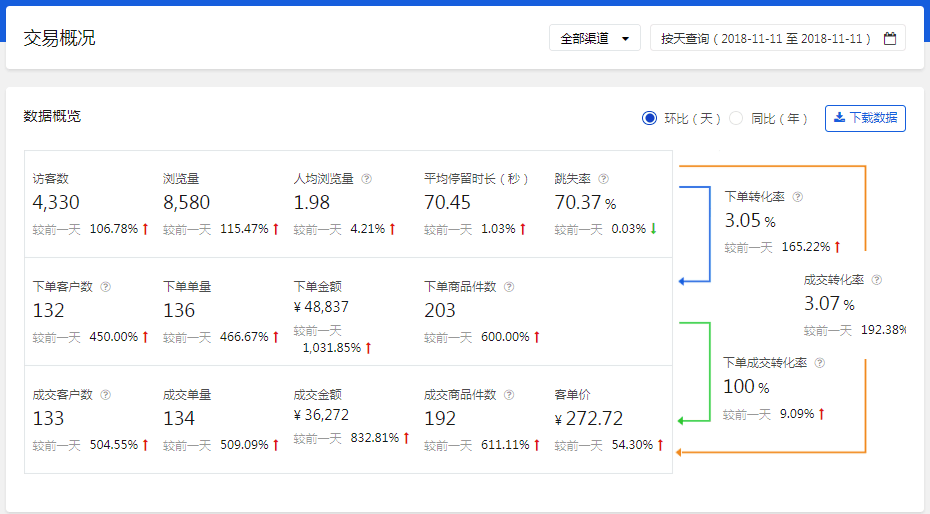The width and height of the screenshot is (930, 514).
Task: Click the 成交金额 value ¥36,272
Action: 322,415
